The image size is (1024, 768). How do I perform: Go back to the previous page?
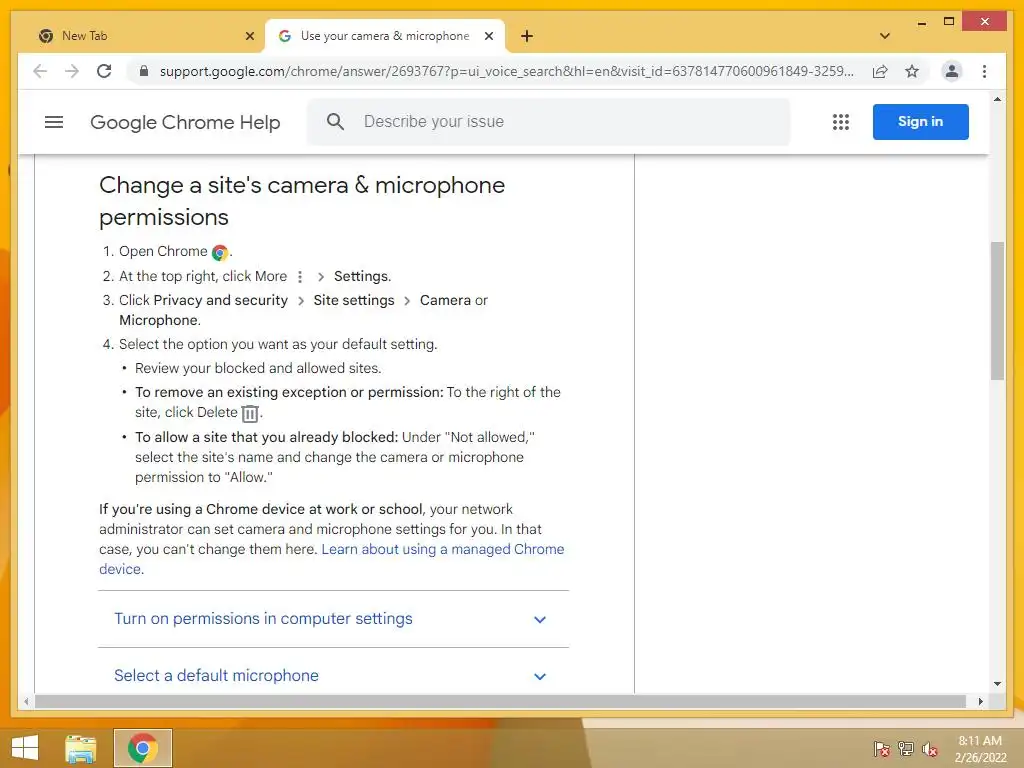coord(40,71)
